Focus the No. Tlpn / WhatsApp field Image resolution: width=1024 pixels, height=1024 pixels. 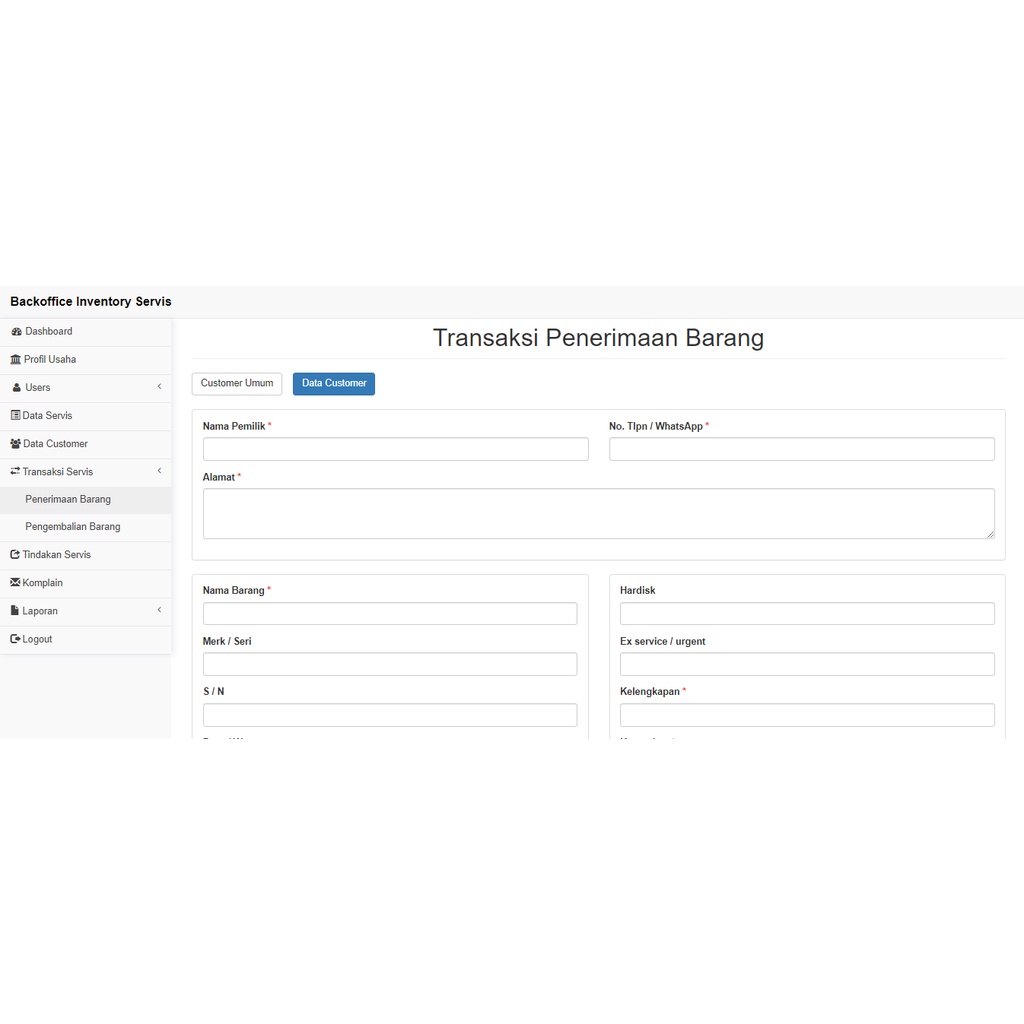[x=802, y=449]
